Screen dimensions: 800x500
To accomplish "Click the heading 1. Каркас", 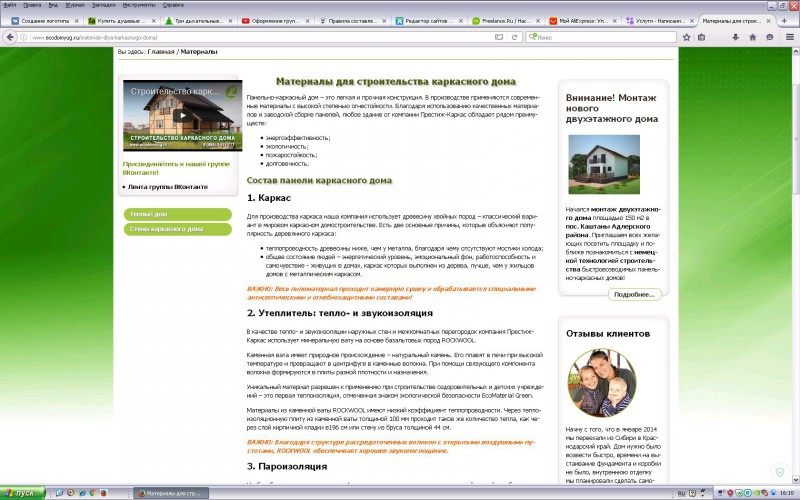I will tap(269, 198).
